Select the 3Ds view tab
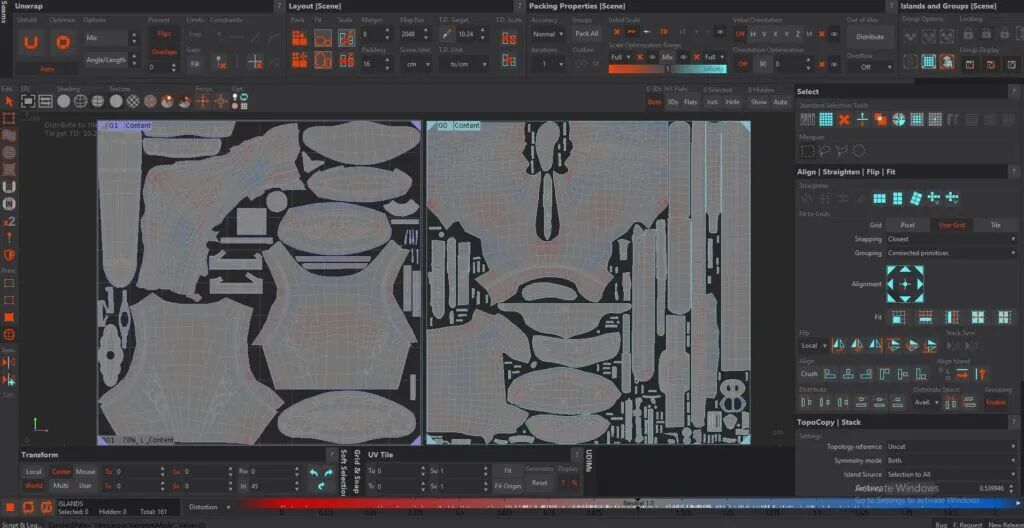1024x528 pixels. click(673, 102)
